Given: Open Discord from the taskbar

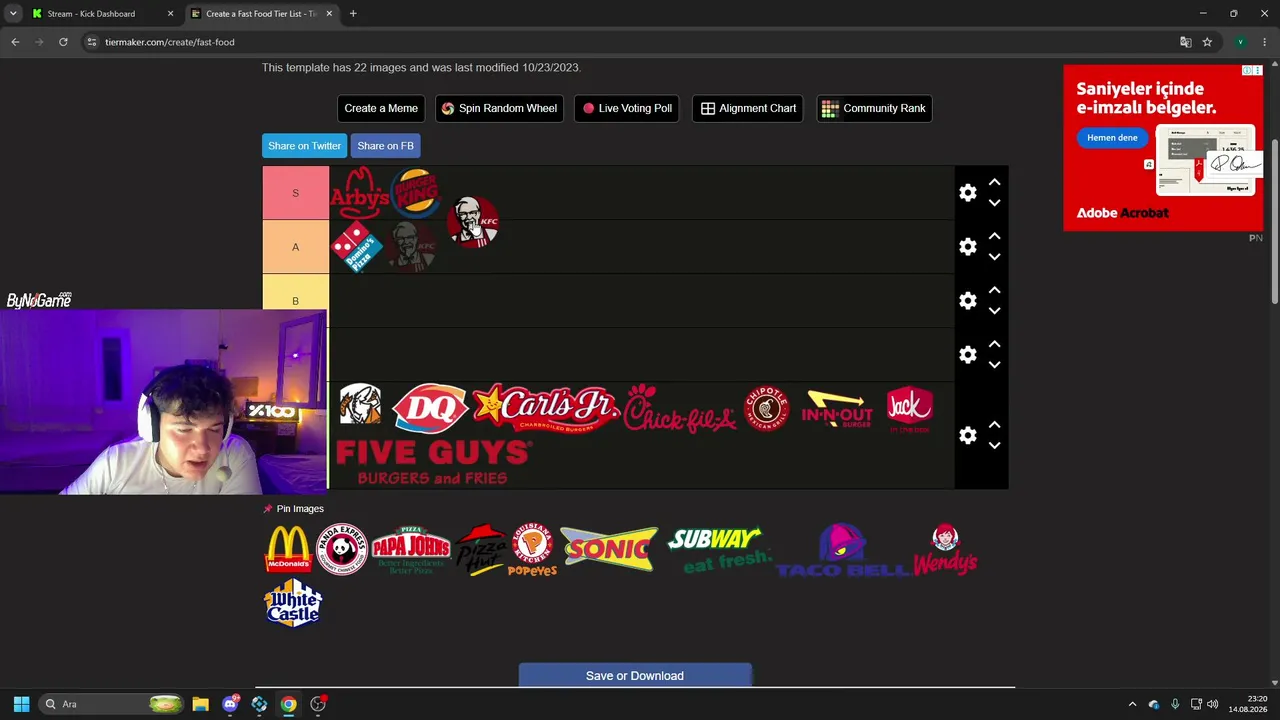Looking at the screenshot, I should [x=230, y=704].
